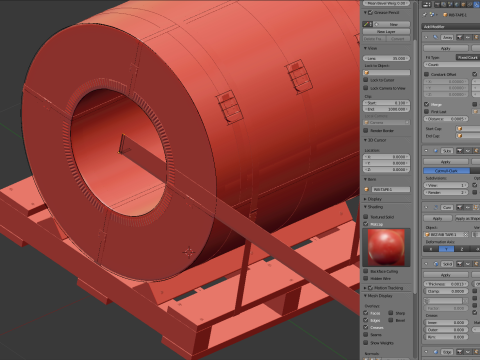Viewport: 480px width, 360px height.
Task: Click the Solidify Clamp slider
Action: [x=446, y=291]
